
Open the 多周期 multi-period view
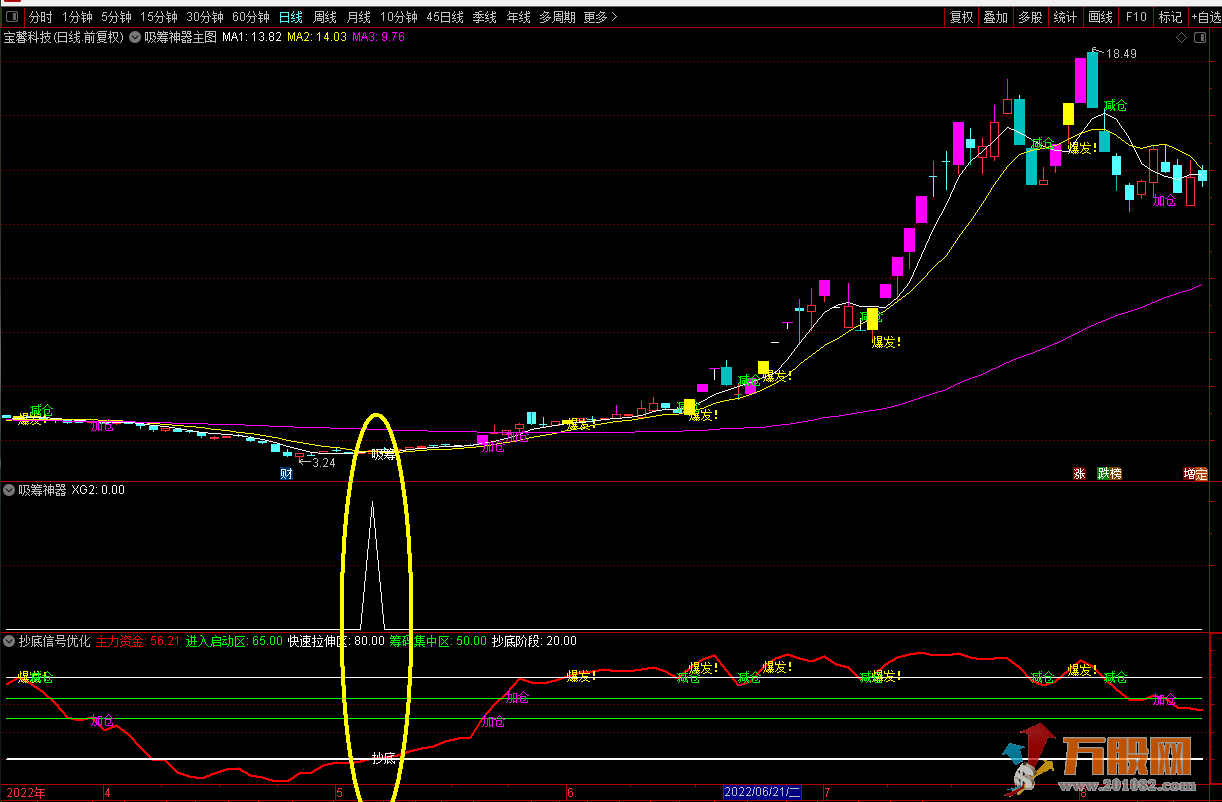pos(558,17)
